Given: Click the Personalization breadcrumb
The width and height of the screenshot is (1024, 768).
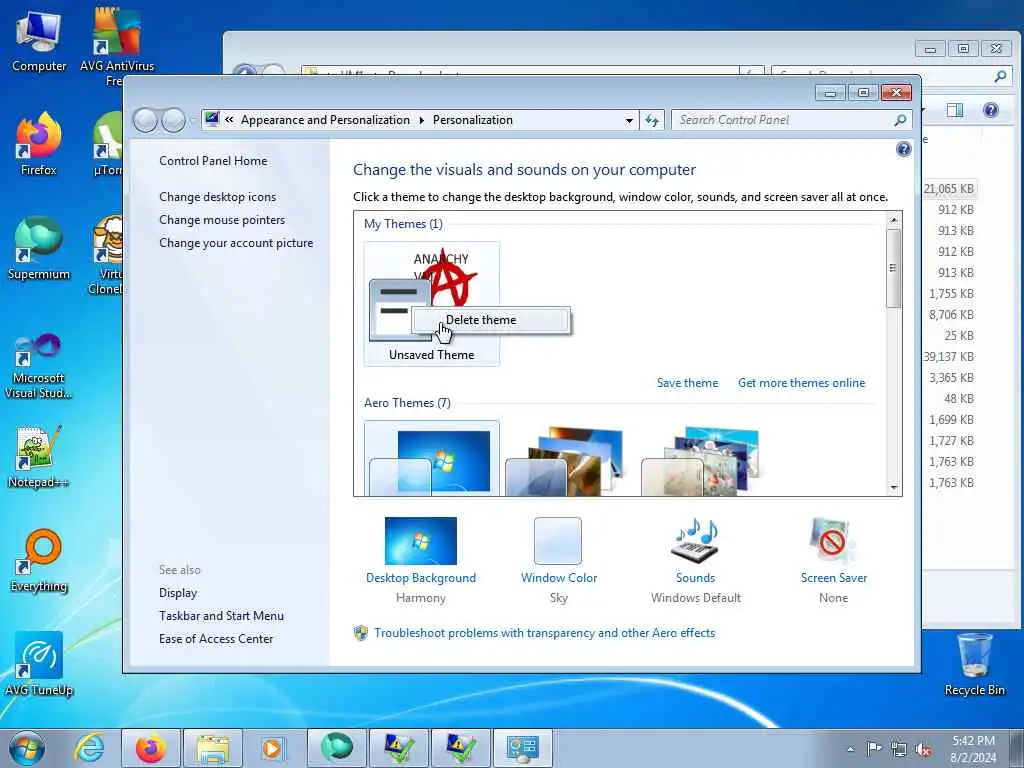Looking at the screenshot, I should click(x=473, y=120).
